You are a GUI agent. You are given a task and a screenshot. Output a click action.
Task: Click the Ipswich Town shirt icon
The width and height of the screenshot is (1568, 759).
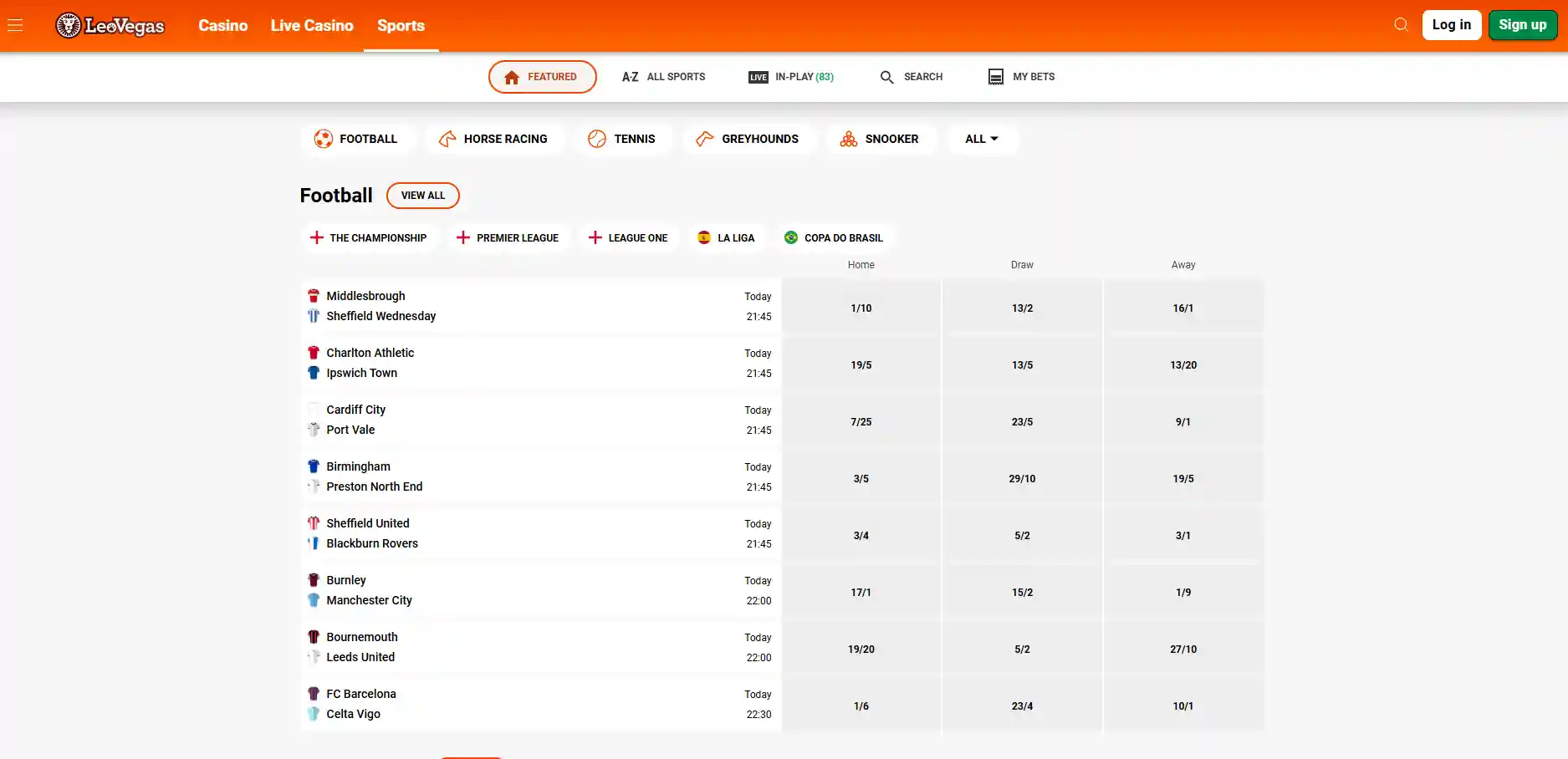point(314,373)
